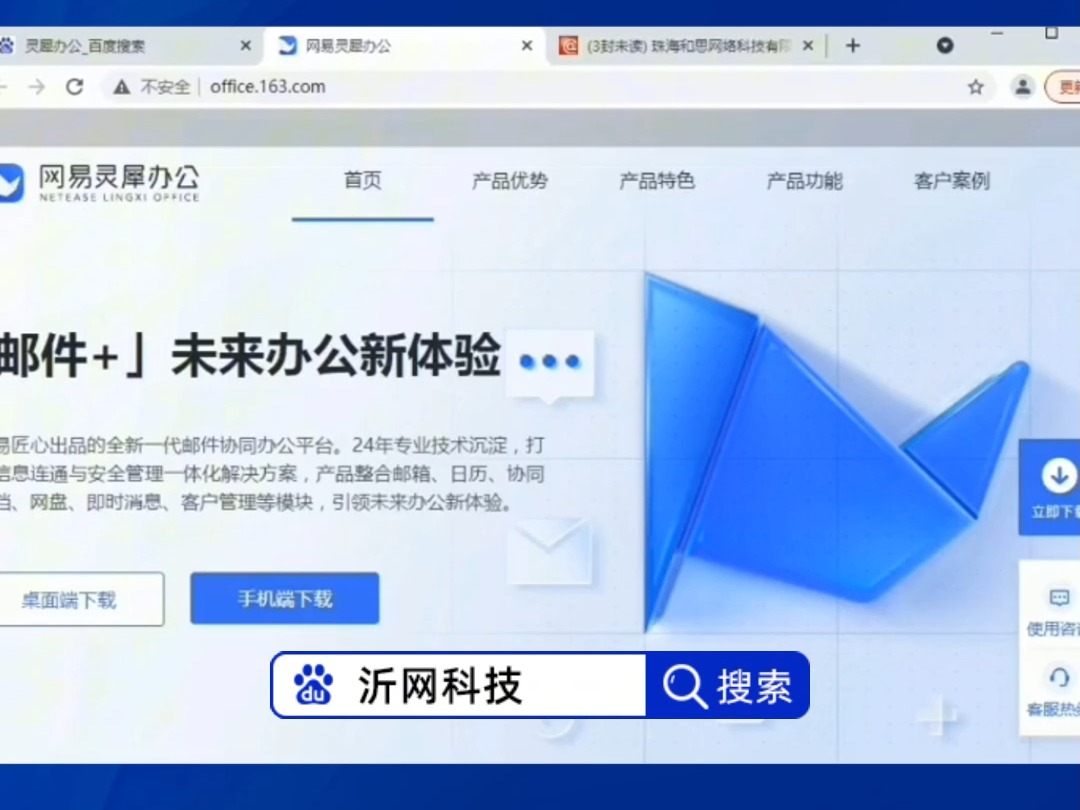Click the 网易灵犀办公 logo
This screenshot has width=1080, height=810.
coord(100,183)
